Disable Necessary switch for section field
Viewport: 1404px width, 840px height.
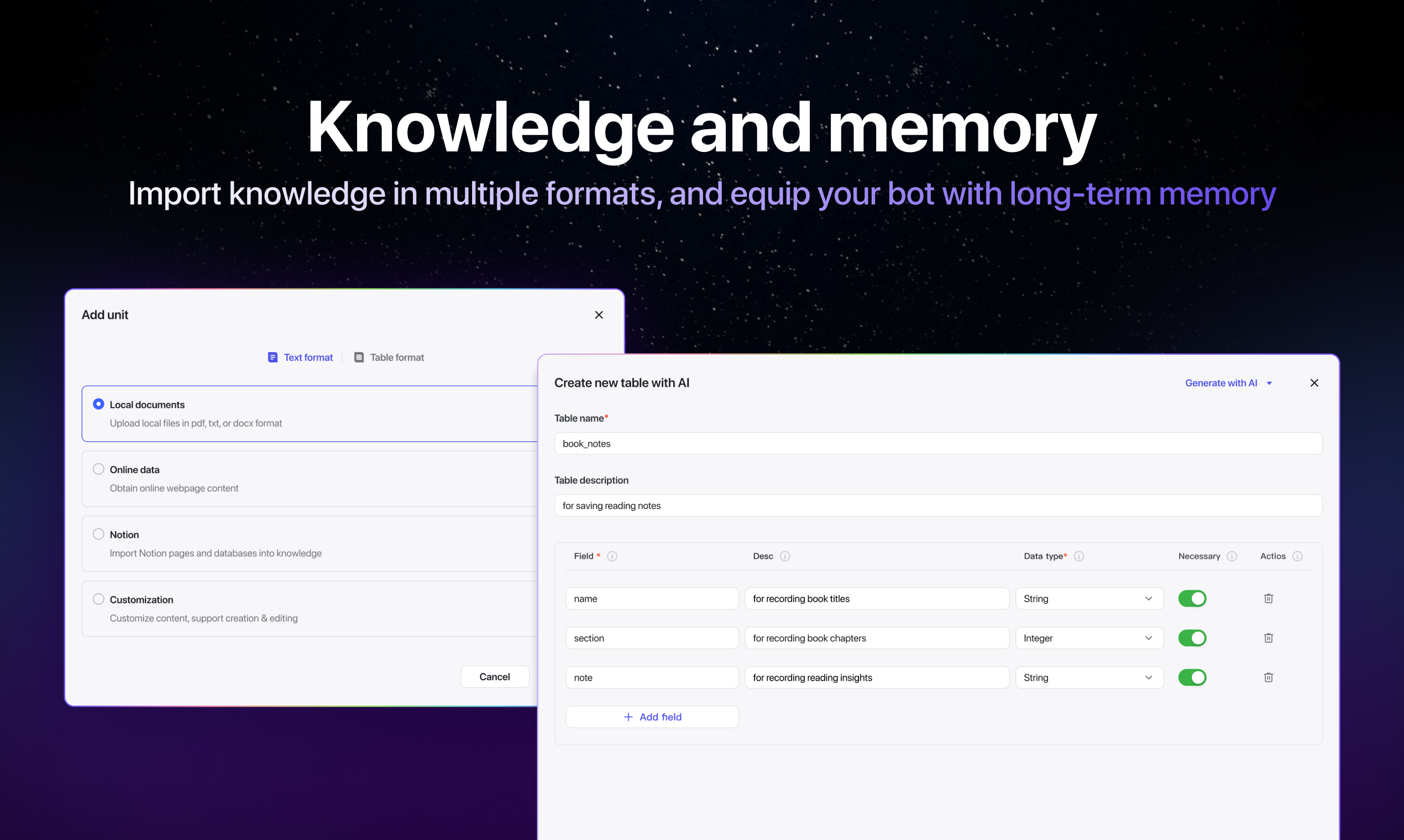1192,638
